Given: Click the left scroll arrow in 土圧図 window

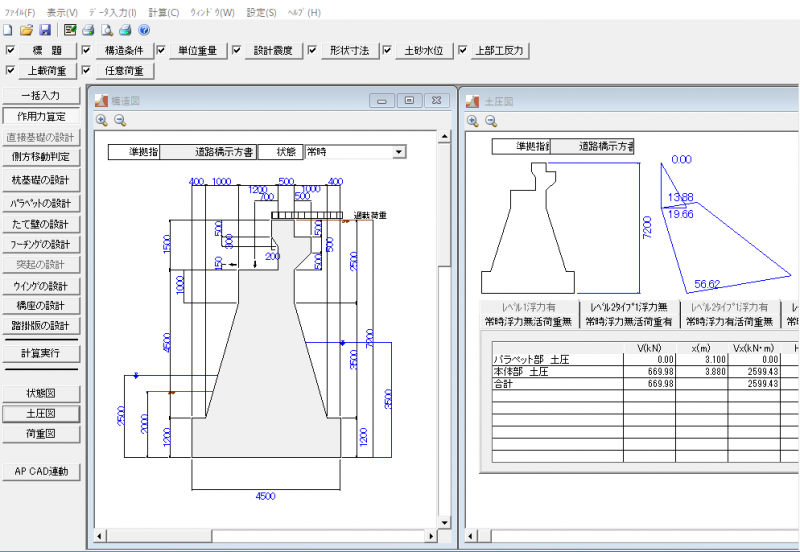Looking at the screenshot, I should (471, 536).
